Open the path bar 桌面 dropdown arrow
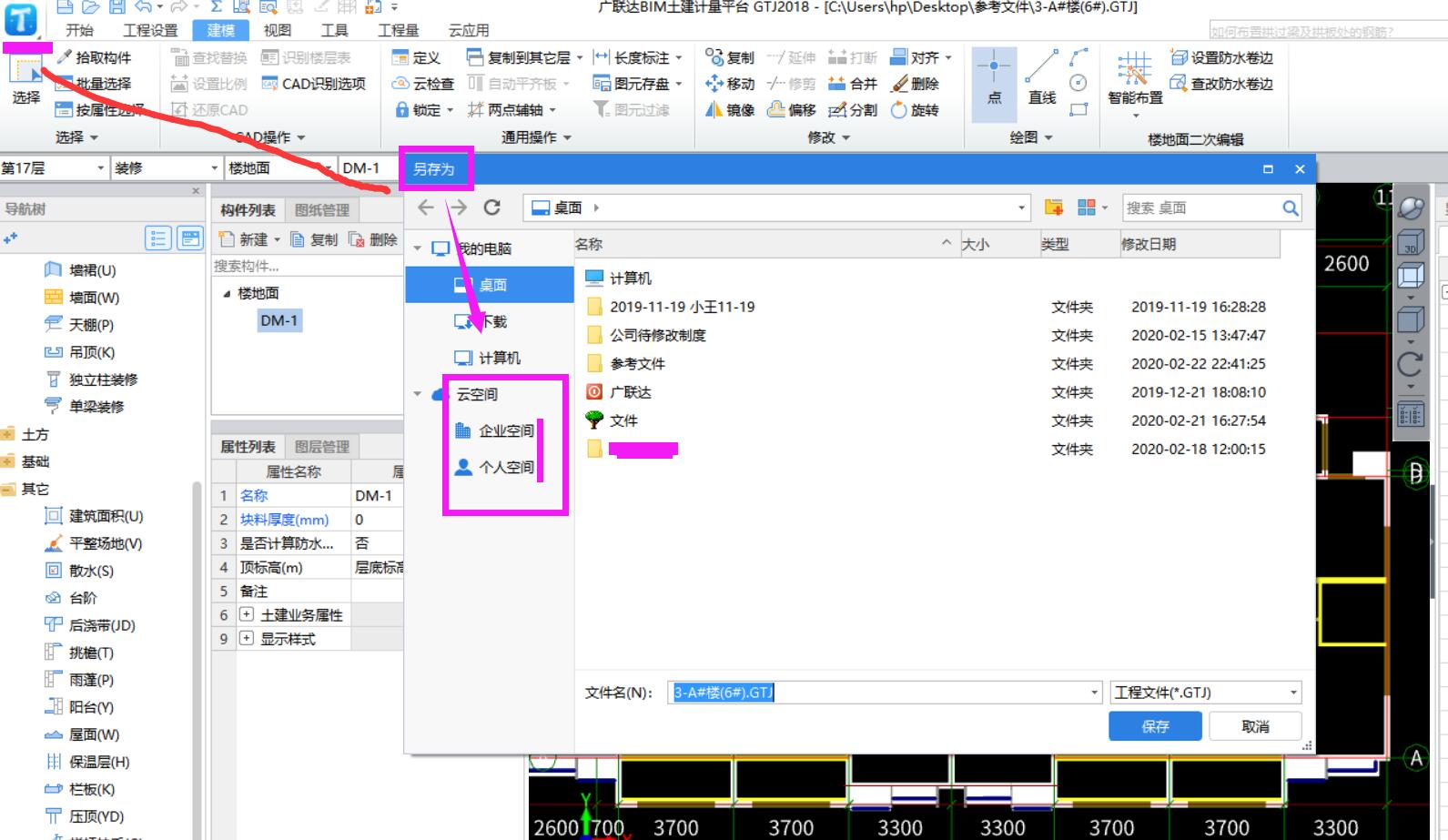1448x840 pixels. point(1021,207)
